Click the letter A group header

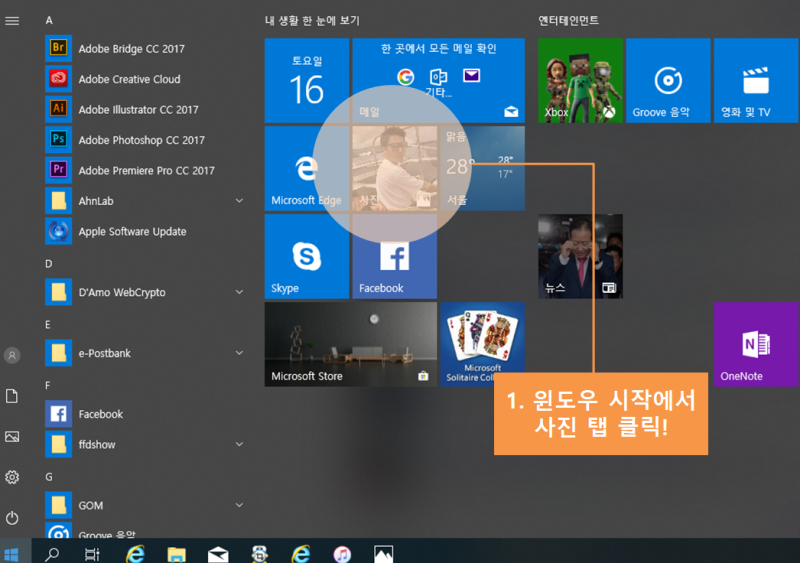pyautogui.click(x=49, y=20)
